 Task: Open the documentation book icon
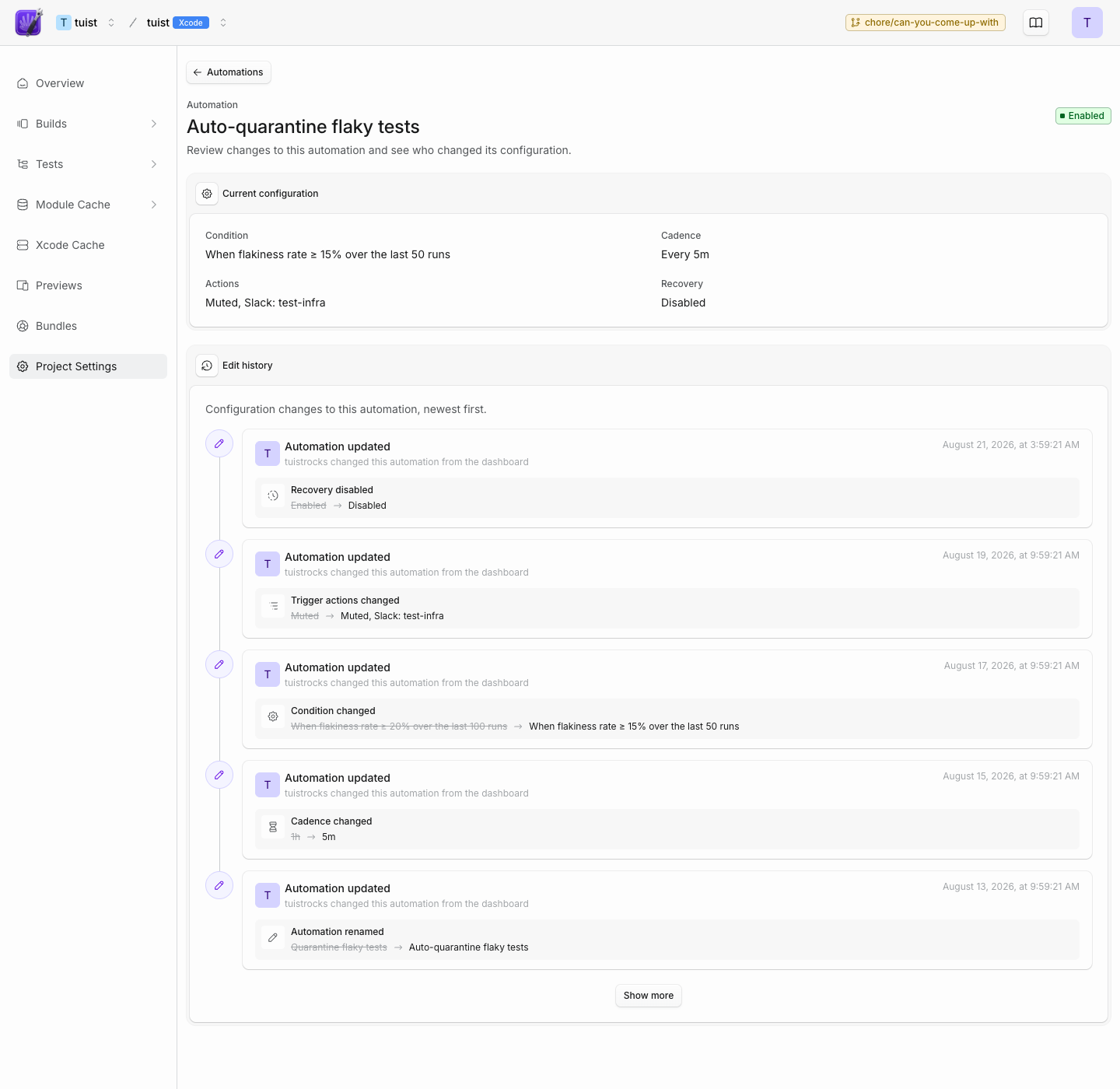(1036, 23)
